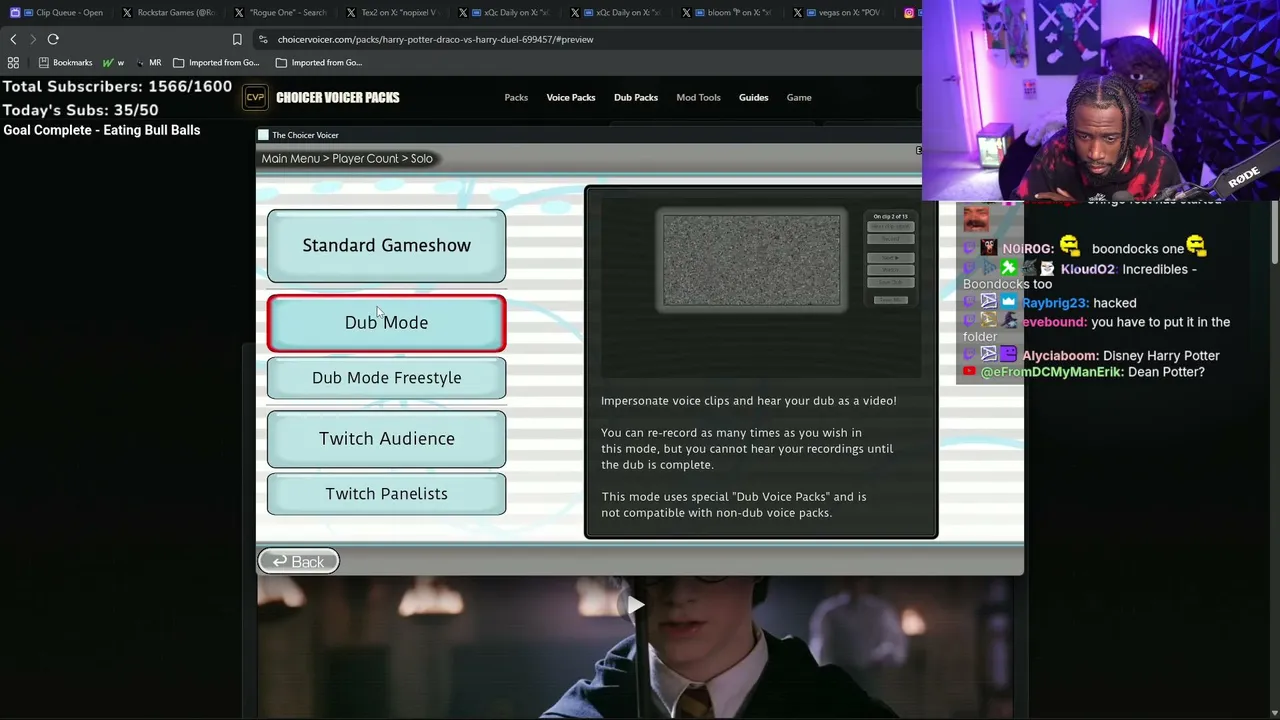This screenshot has width=1280, height=720.
Task: Open the second "Imported from Go..." folder
Action: [320, 62]
